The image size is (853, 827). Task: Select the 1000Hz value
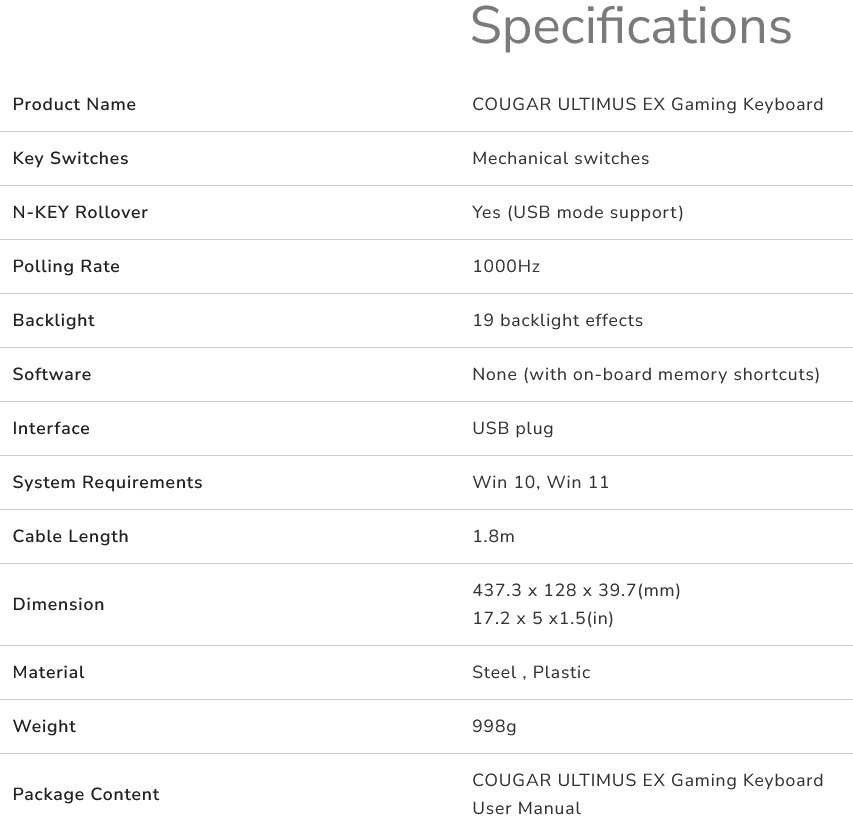506,266
